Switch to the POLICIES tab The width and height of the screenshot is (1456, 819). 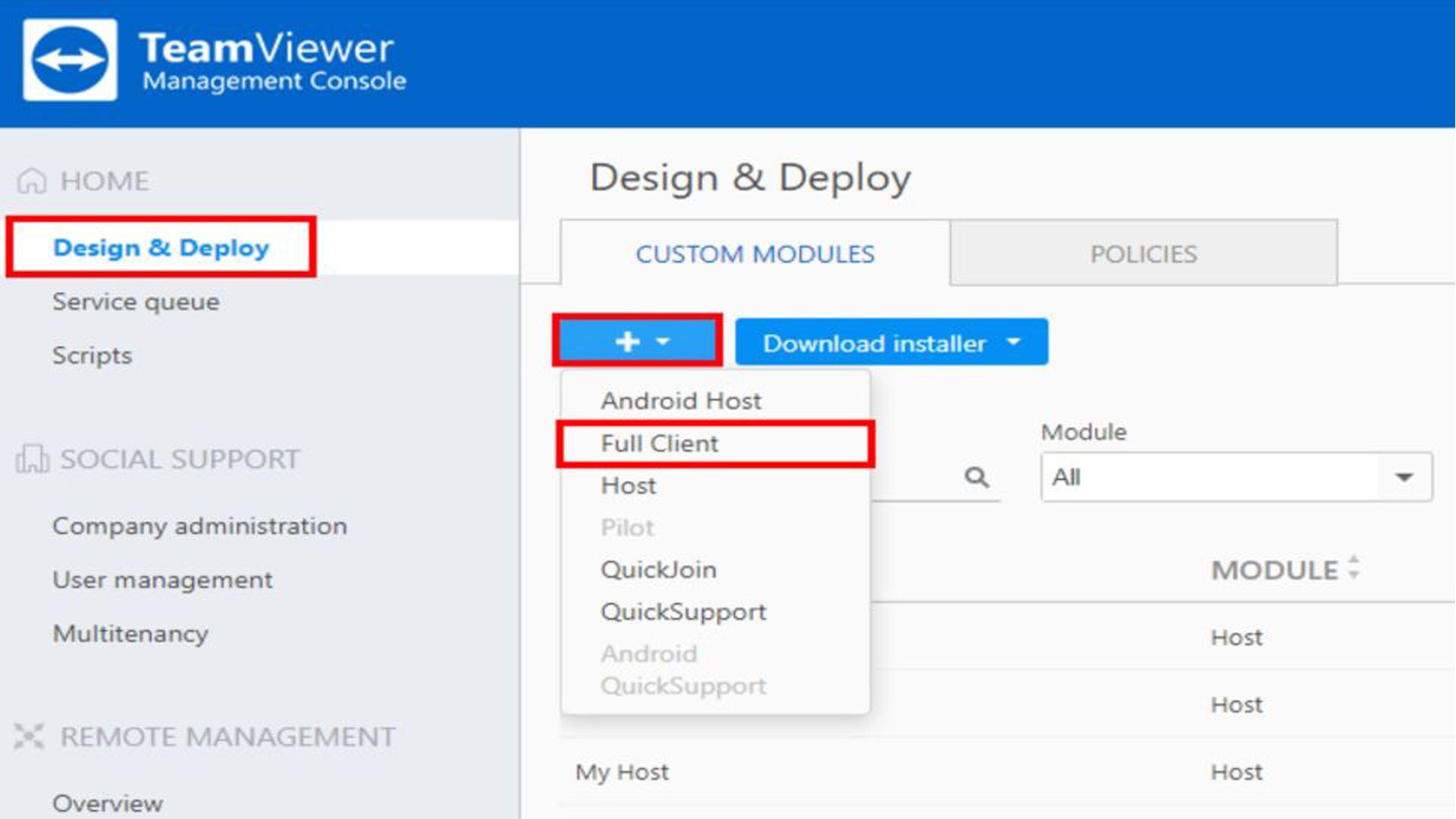pyautogui.click(x=1144, y=254)
